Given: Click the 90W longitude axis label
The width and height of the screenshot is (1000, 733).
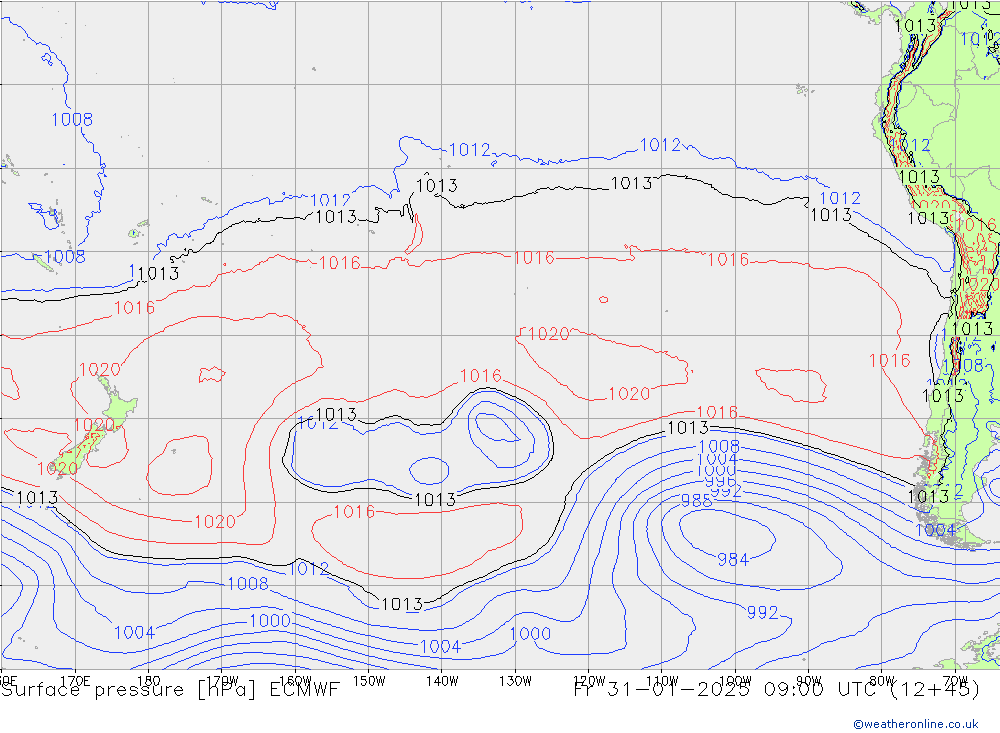Looking at the screenshot, I should click(809, 679).
